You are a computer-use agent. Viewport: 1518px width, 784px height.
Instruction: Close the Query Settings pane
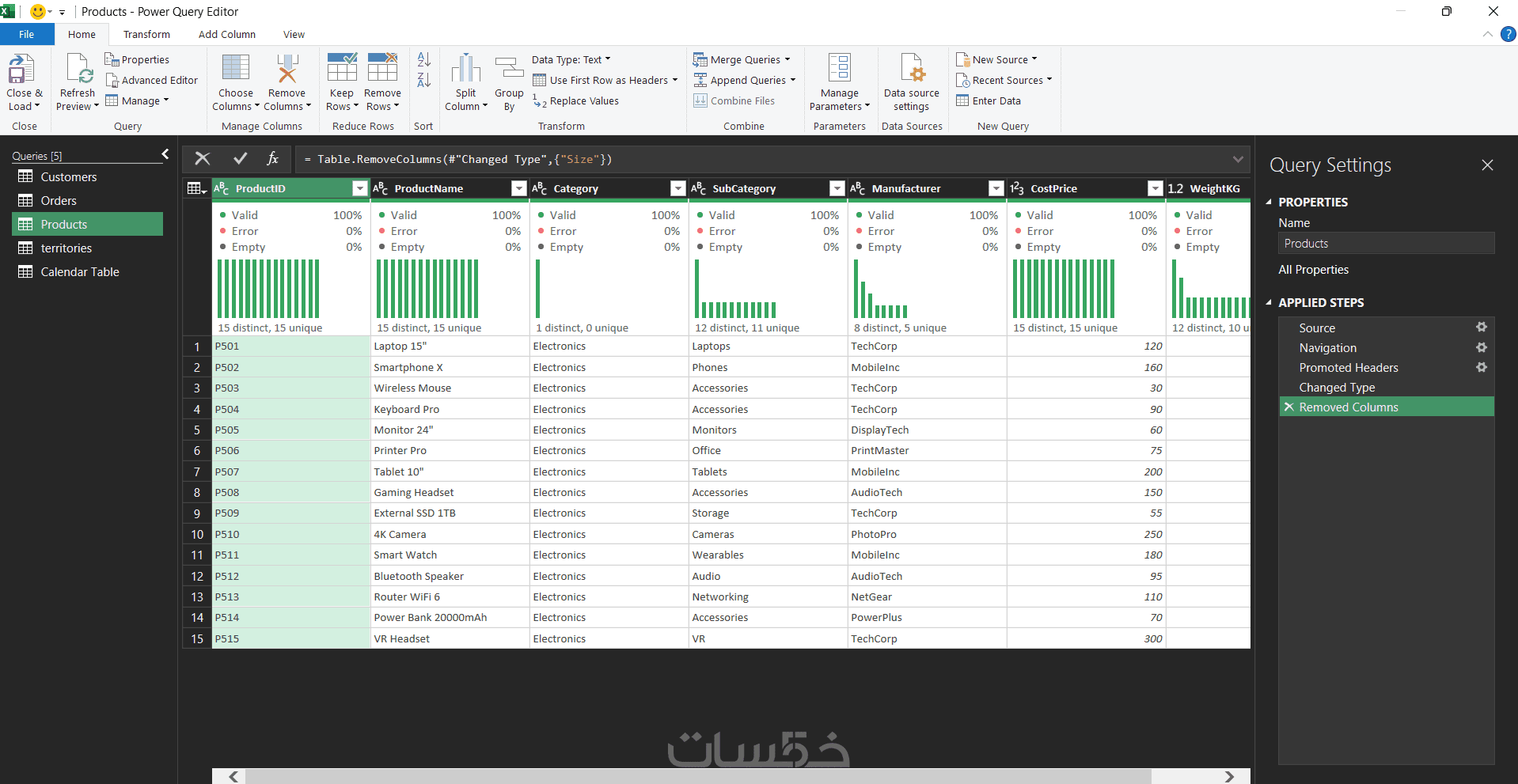tap(1487, 165)
